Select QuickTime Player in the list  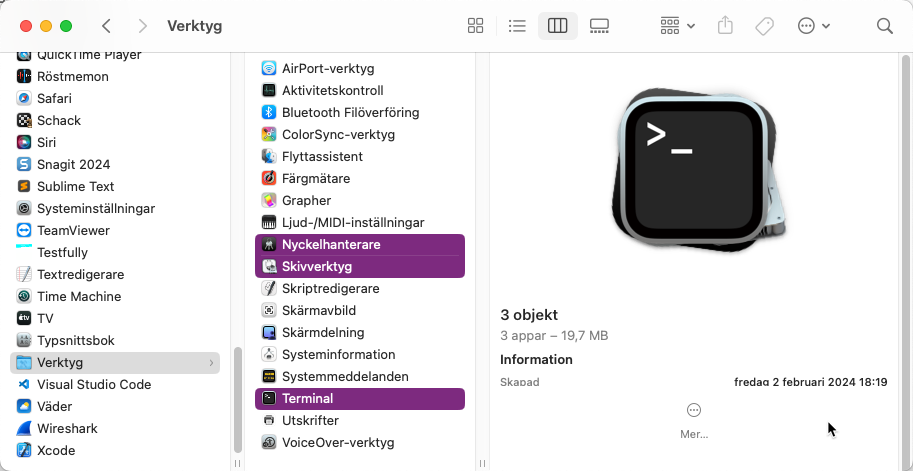[x=115, y=56]
